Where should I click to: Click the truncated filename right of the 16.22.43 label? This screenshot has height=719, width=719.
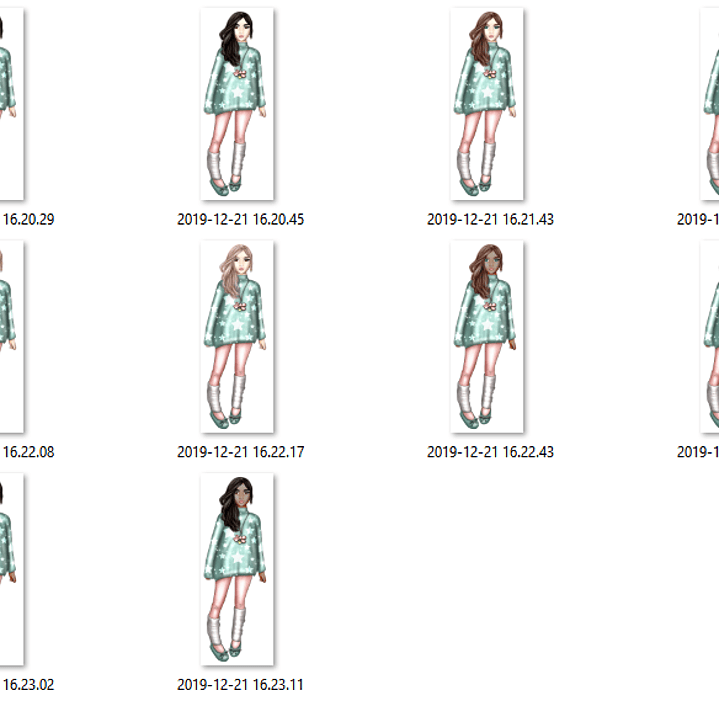pyautogui.click(x=698, y=452)
